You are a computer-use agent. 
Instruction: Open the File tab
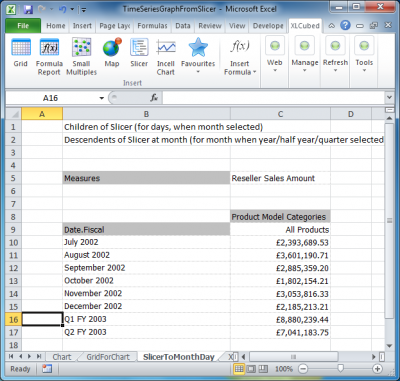tap(23, 26)
